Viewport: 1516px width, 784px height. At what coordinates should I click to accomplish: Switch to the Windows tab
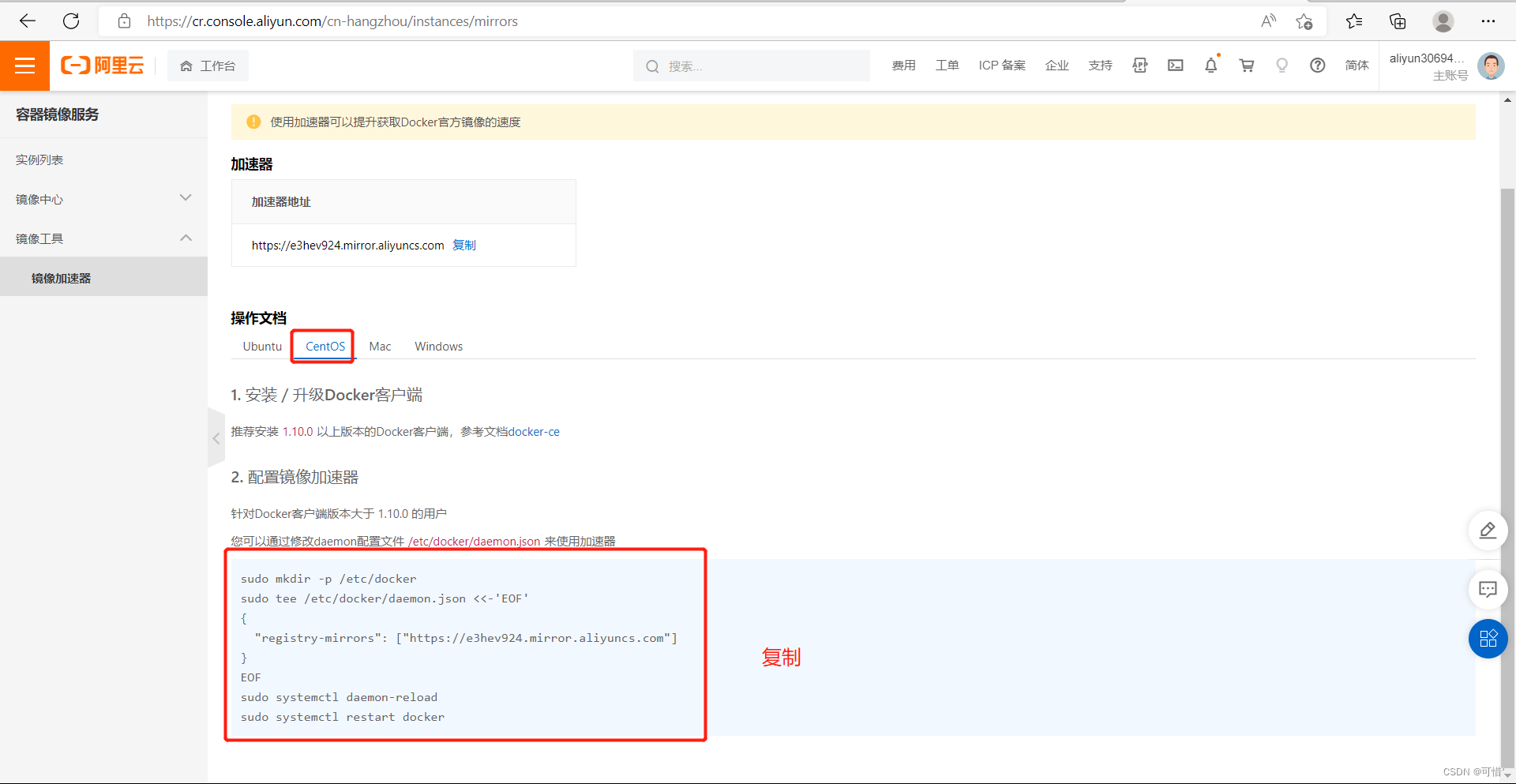point(438,347)
